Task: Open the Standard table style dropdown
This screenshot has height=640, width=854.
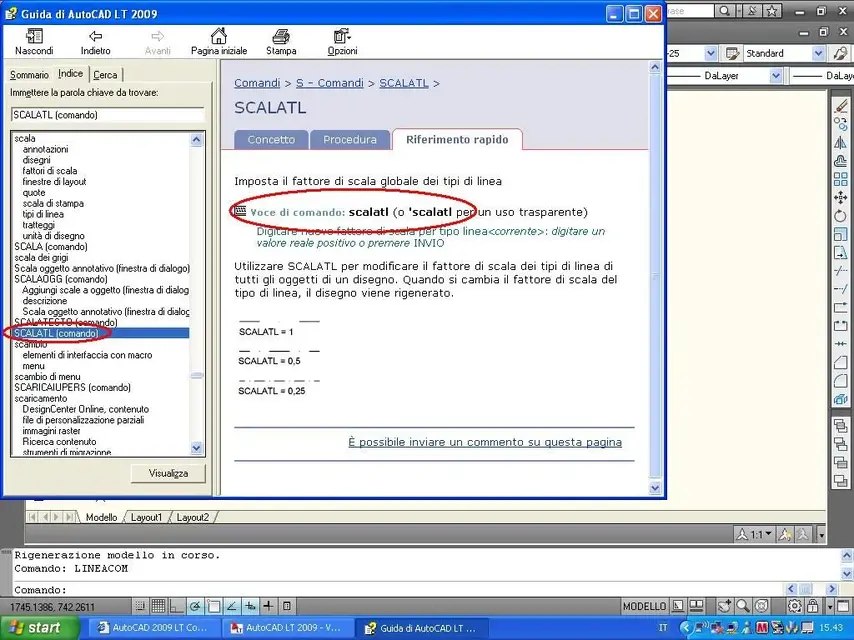Action: tap(818, 53)
